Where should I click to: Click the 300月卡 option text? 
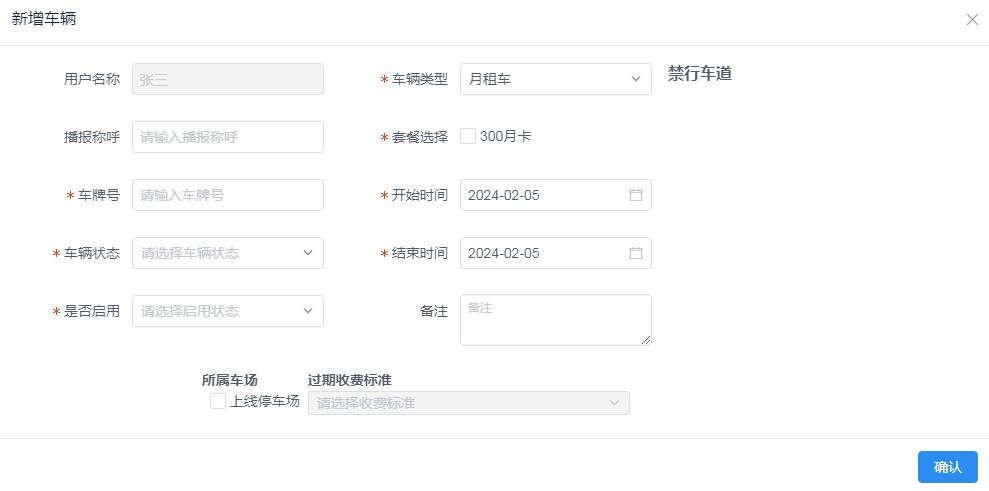click(505, 136)
